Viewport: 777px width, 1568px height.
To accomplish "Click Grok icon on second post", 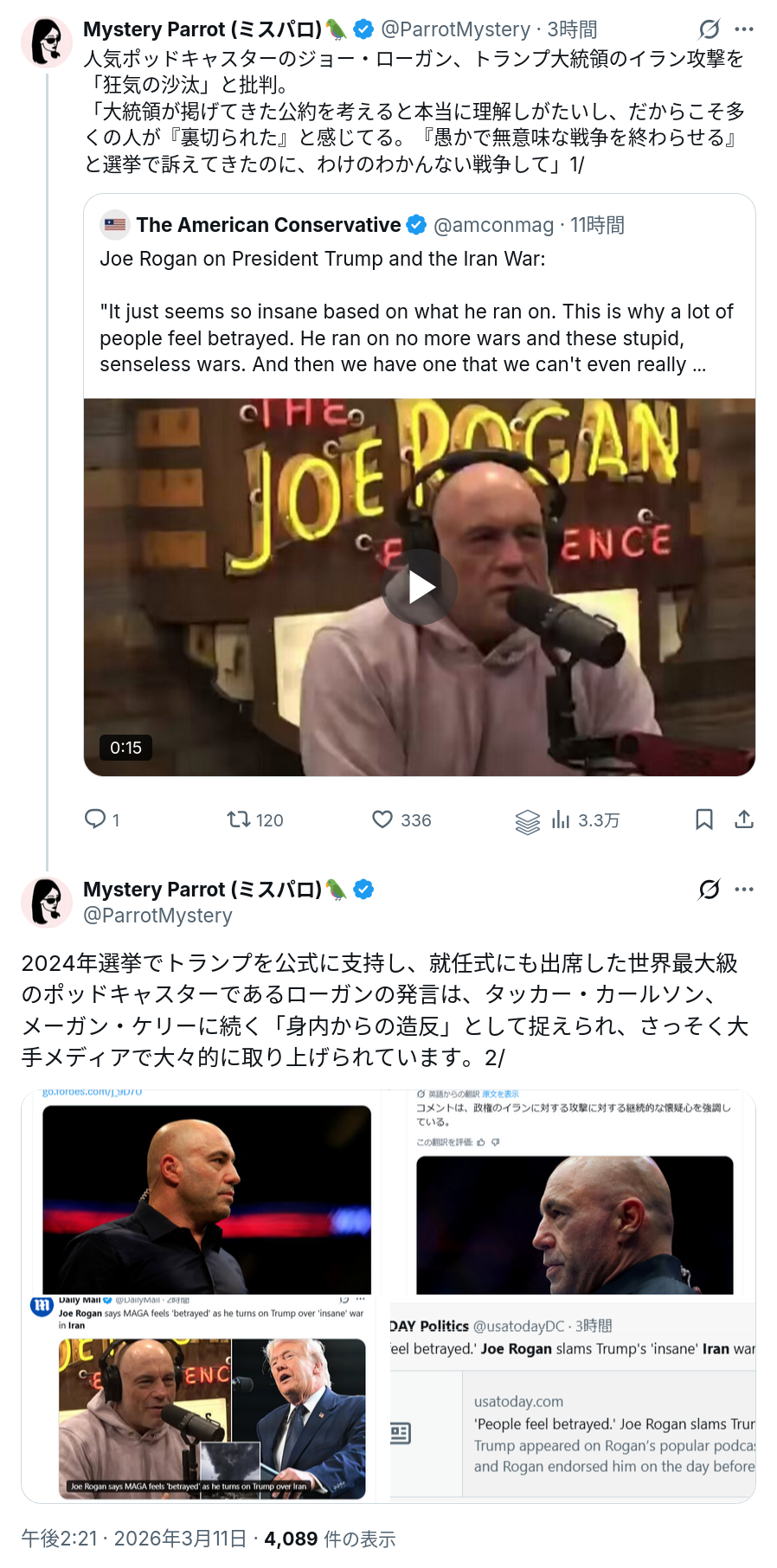I will point(709,890).
